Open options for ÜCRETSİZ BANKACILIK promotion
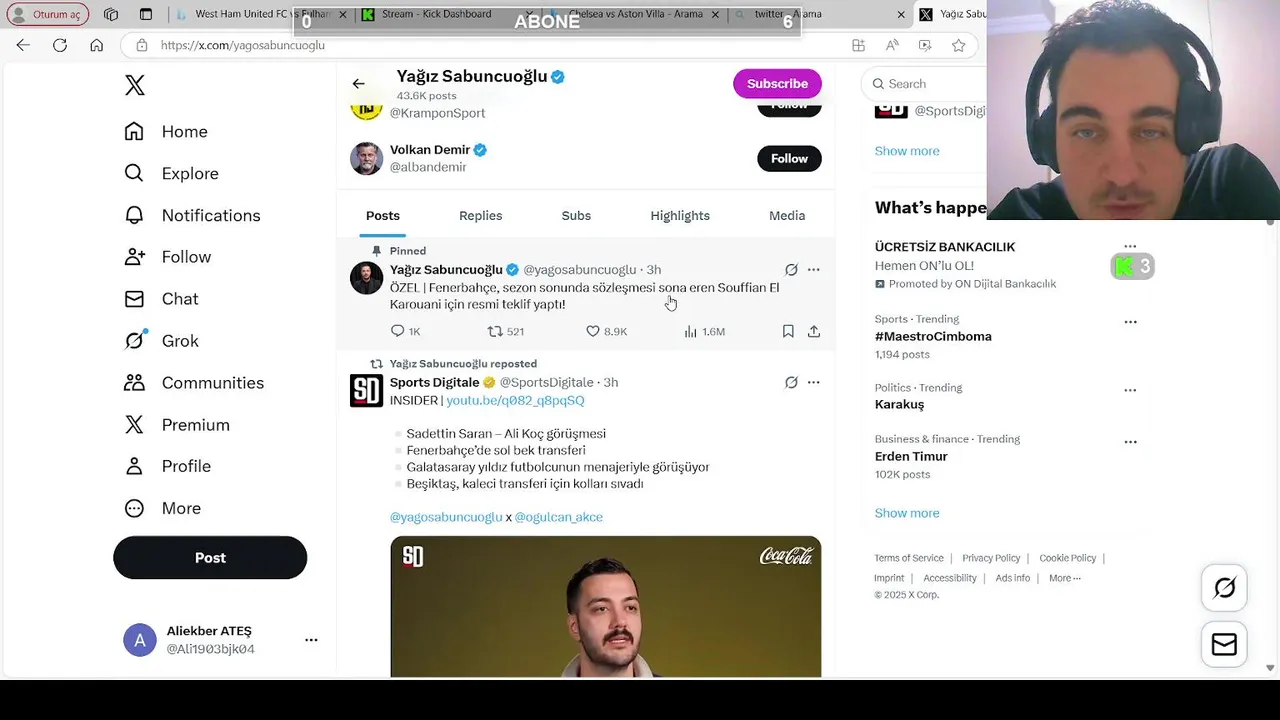This screenshot has height=720, width=1280. (1130, 246)
